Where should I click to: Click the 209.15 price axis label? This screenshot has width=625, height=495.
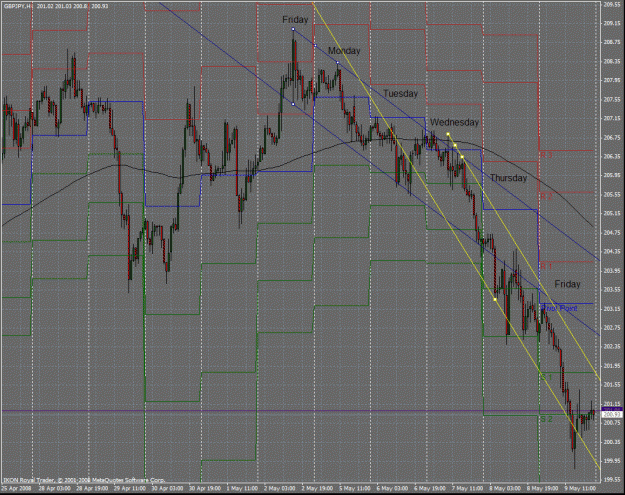coord(611,23)
